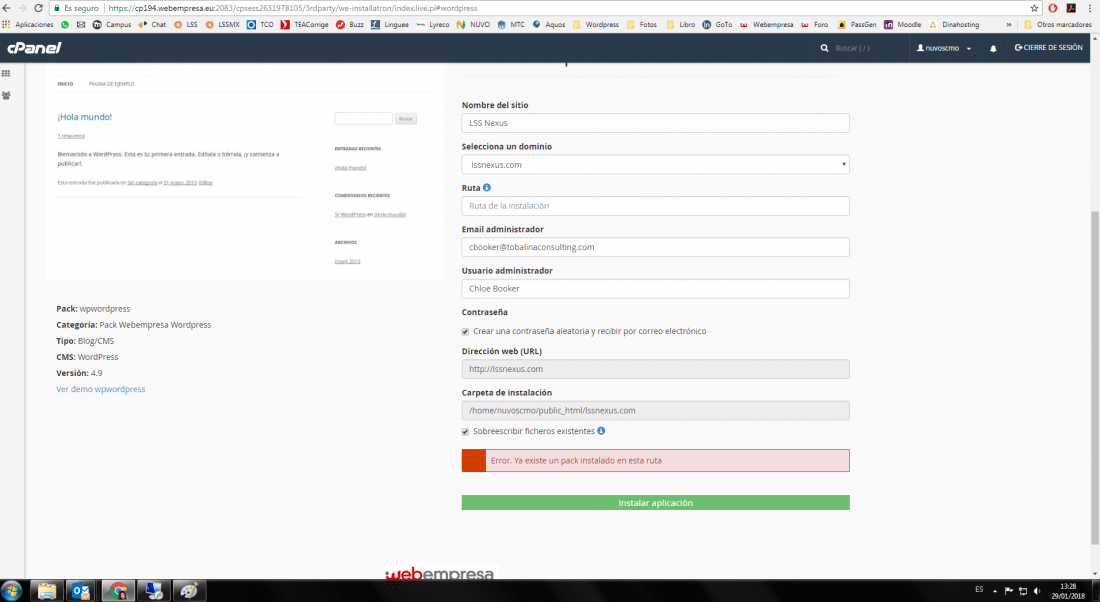The height and width of the screenshot is (602, 1100).
Task: Open the Adobe PDF extension icon
Action: click(x=1071, y=8)
